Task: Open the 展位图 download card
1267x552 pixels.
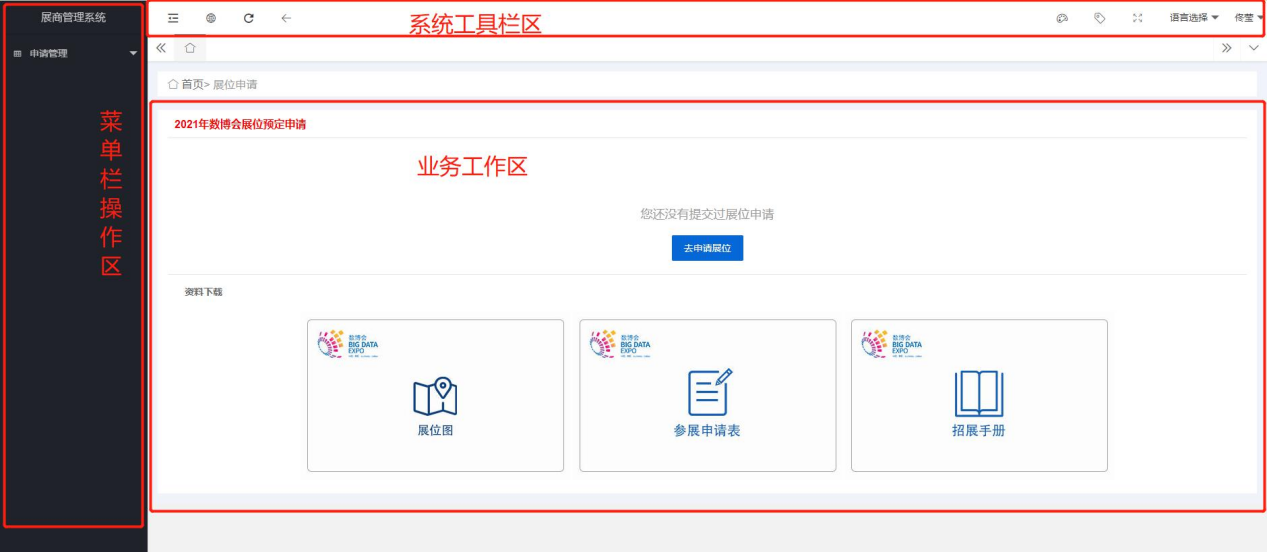Action: (435, 395)
